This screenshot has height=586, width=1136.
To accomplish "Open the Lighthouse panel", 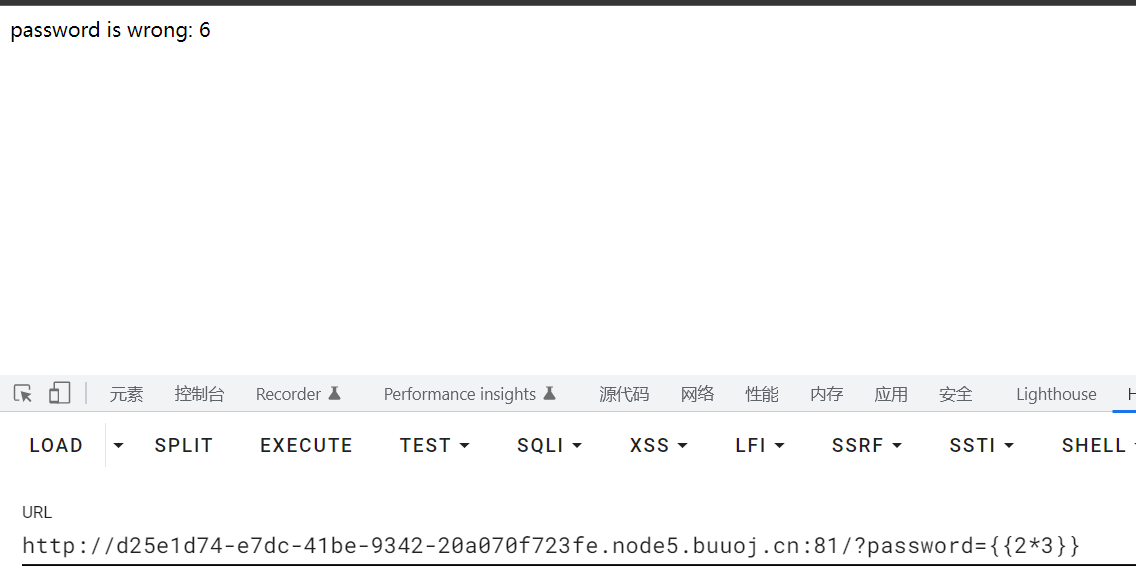I will [1056, 393].
